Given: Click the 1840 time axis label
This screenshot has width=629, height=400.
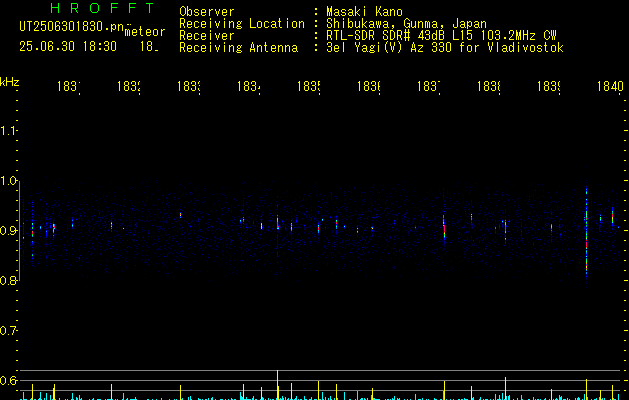Looking at the screenshot, I should click(610, 86).
